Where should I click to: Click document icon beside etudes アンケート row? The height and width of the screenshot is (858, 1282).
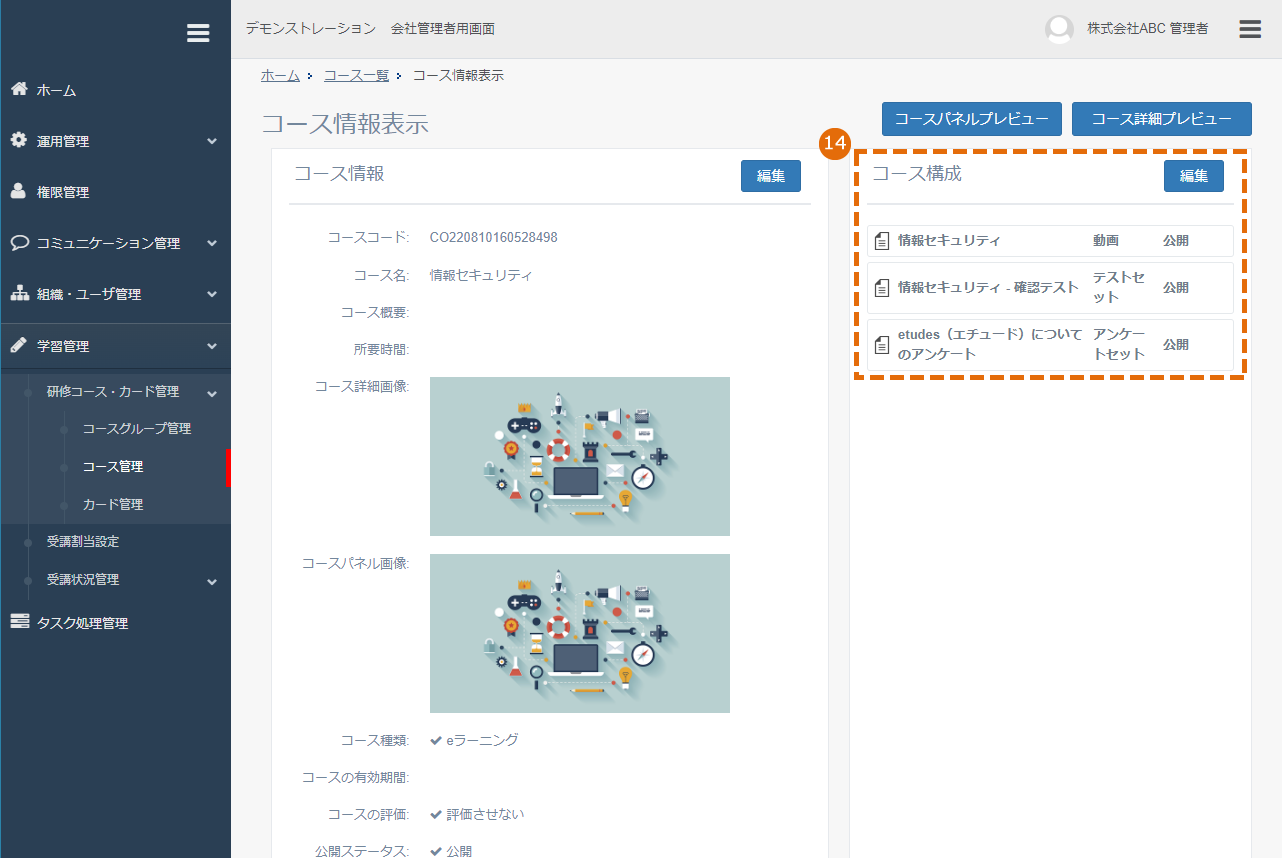pos(882,345)
